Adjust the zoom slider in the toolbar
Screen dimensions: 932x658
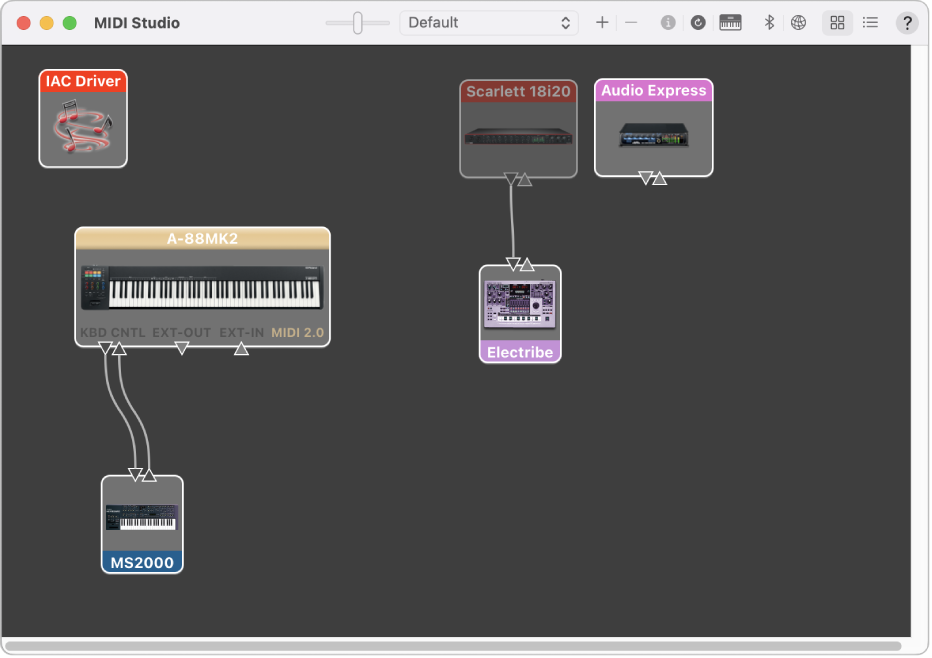[356, 21]
